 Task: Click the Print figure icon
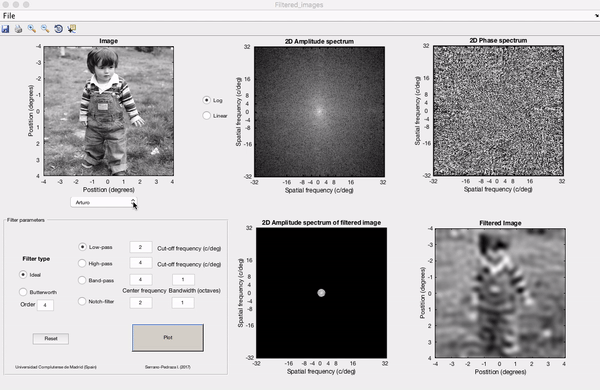point(18,29)
